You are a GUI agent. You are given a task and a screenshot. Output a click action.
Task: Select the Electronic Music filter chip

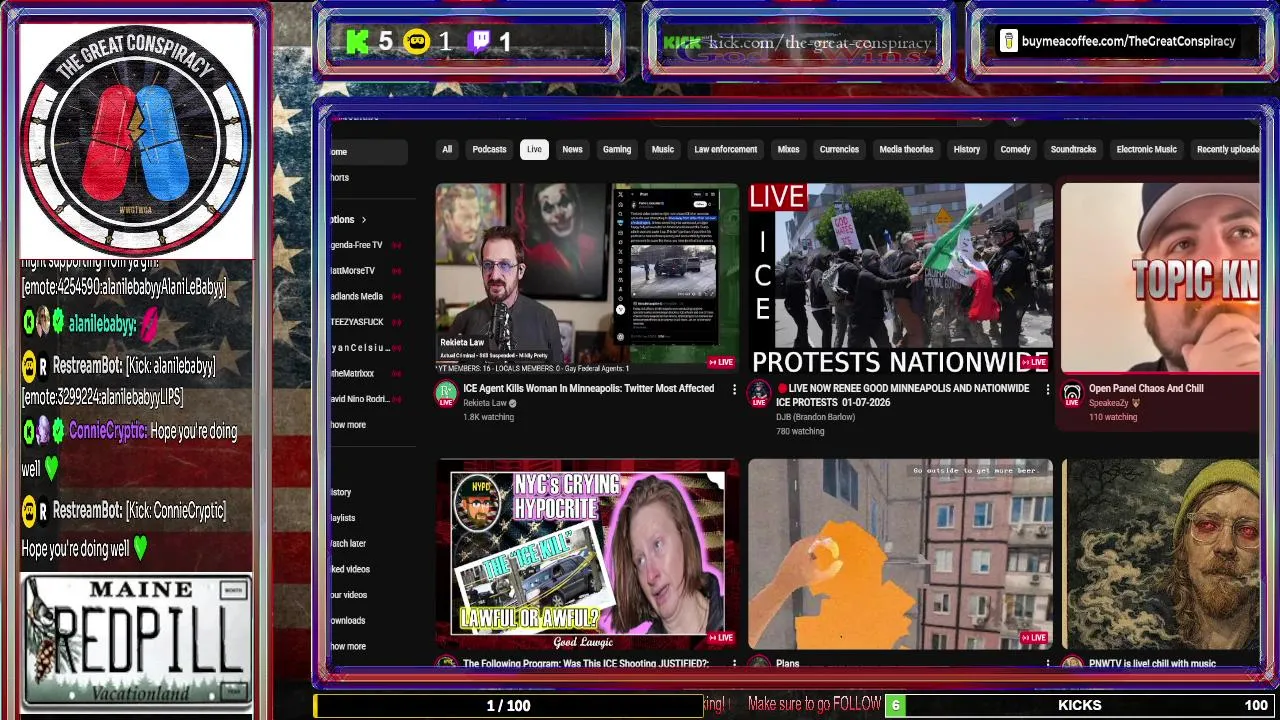point(1147,149)
